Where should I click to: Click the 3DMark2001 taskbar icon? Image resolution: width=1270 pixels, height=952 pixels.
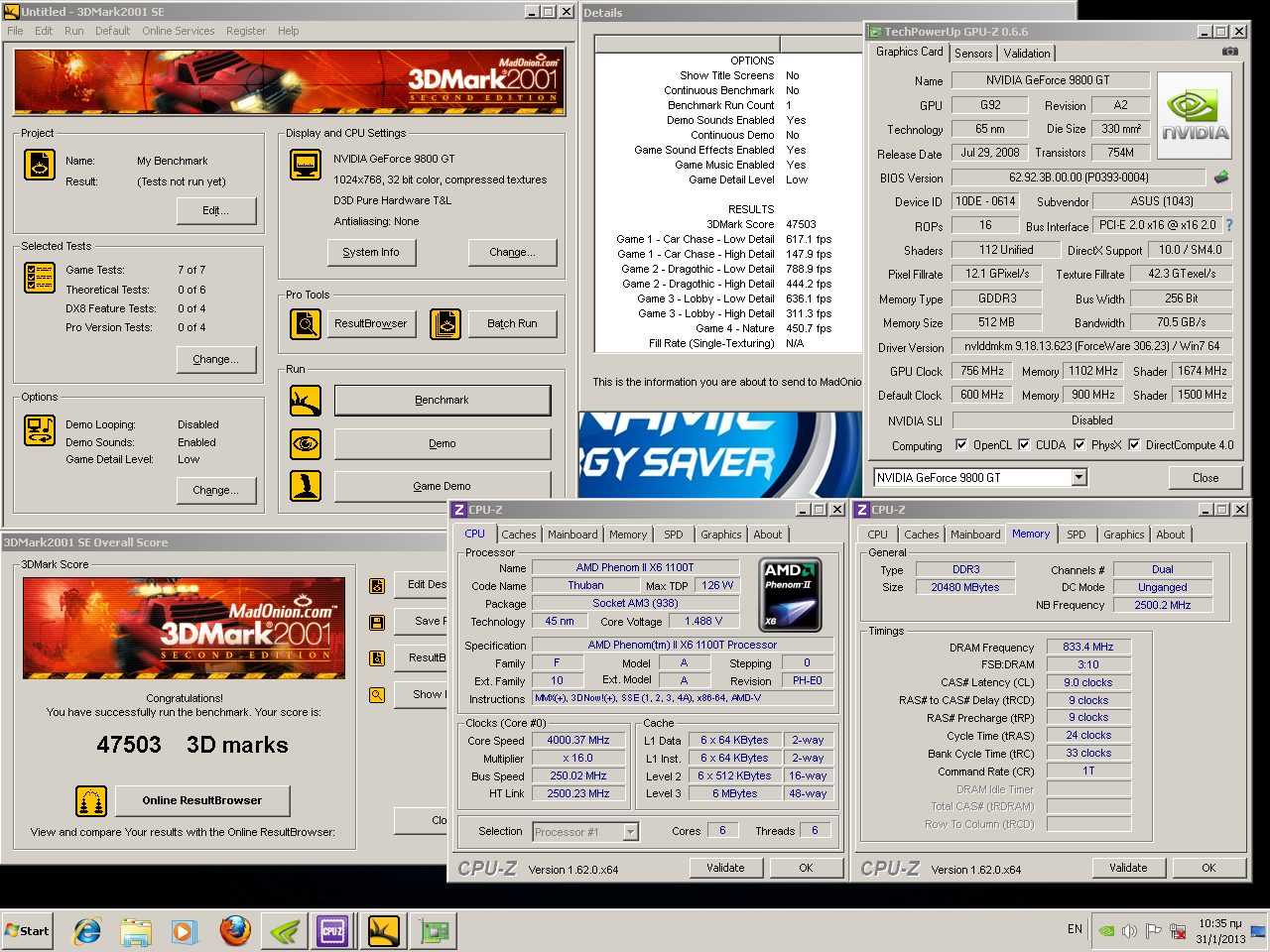(383, 931)
